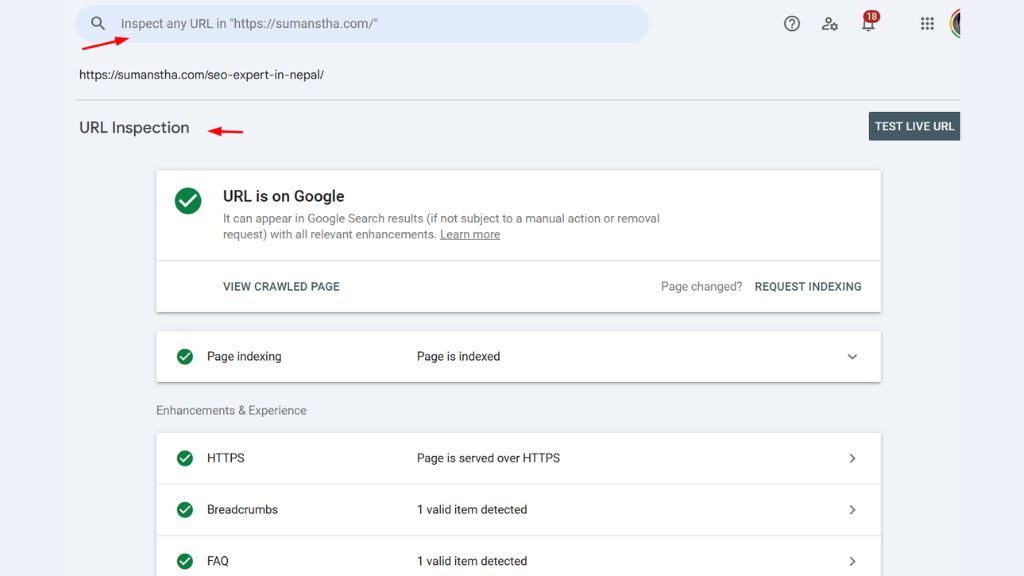Click the URL Inspection heading
The height and width of the screenshot is (576, 1024).
tap(134, 127)
